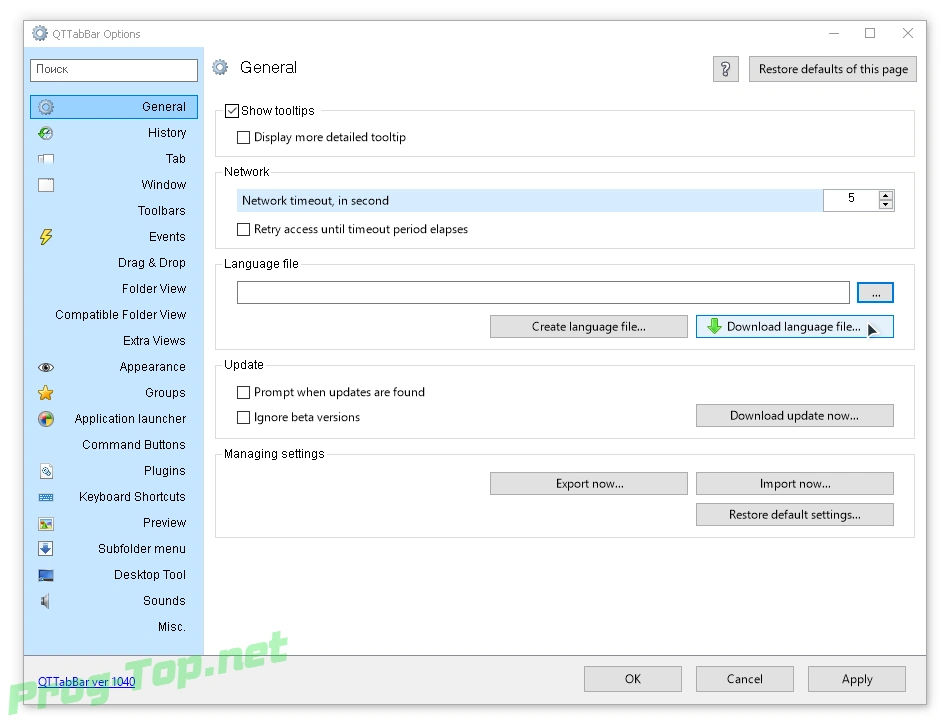
Task: Select Toolbars in the sidebar
Action: click(x=114, y=211)
